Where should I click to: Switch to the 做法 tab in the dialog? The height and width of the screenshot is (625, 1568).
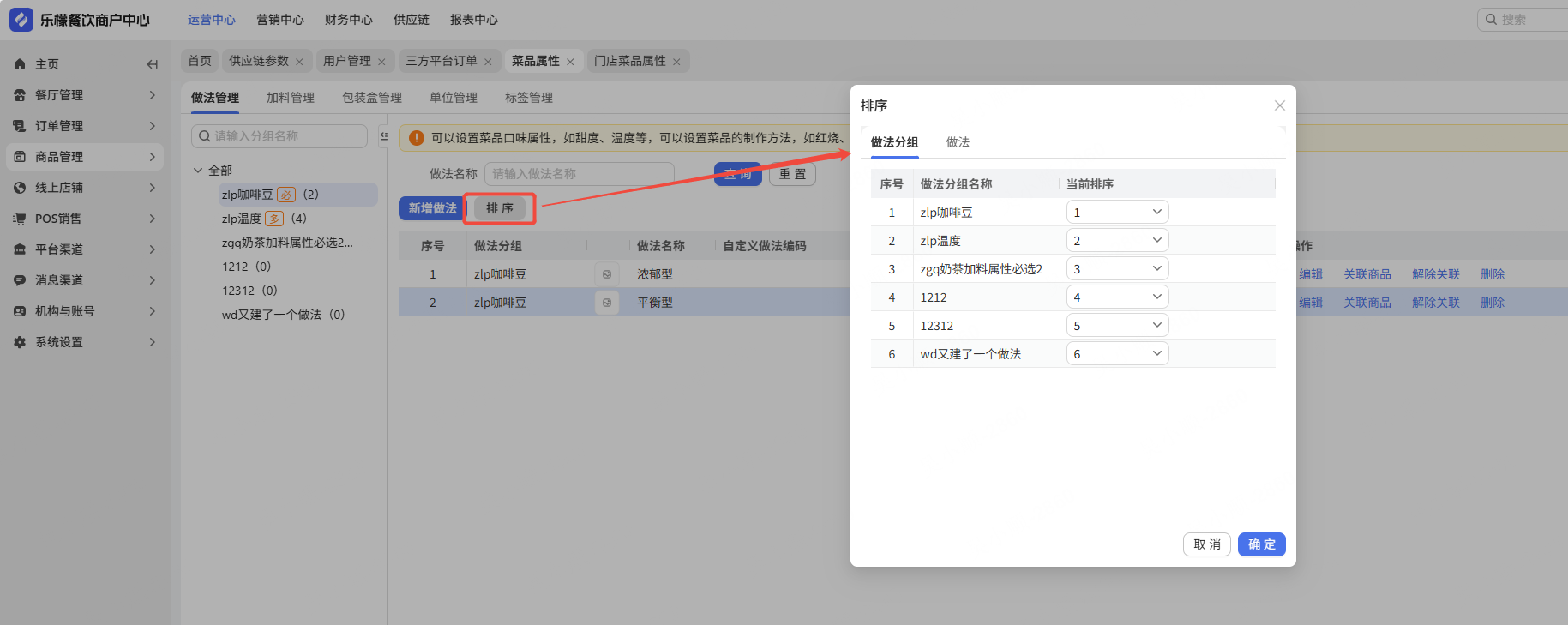click(958, 142)
